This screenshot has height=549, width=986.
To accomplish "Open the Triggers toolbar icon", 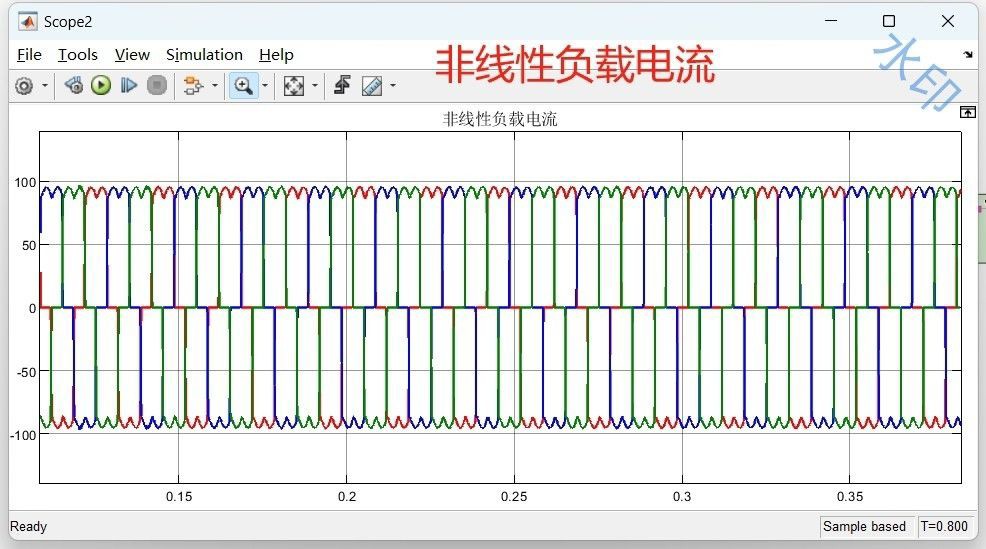I will tap(342, 86).
